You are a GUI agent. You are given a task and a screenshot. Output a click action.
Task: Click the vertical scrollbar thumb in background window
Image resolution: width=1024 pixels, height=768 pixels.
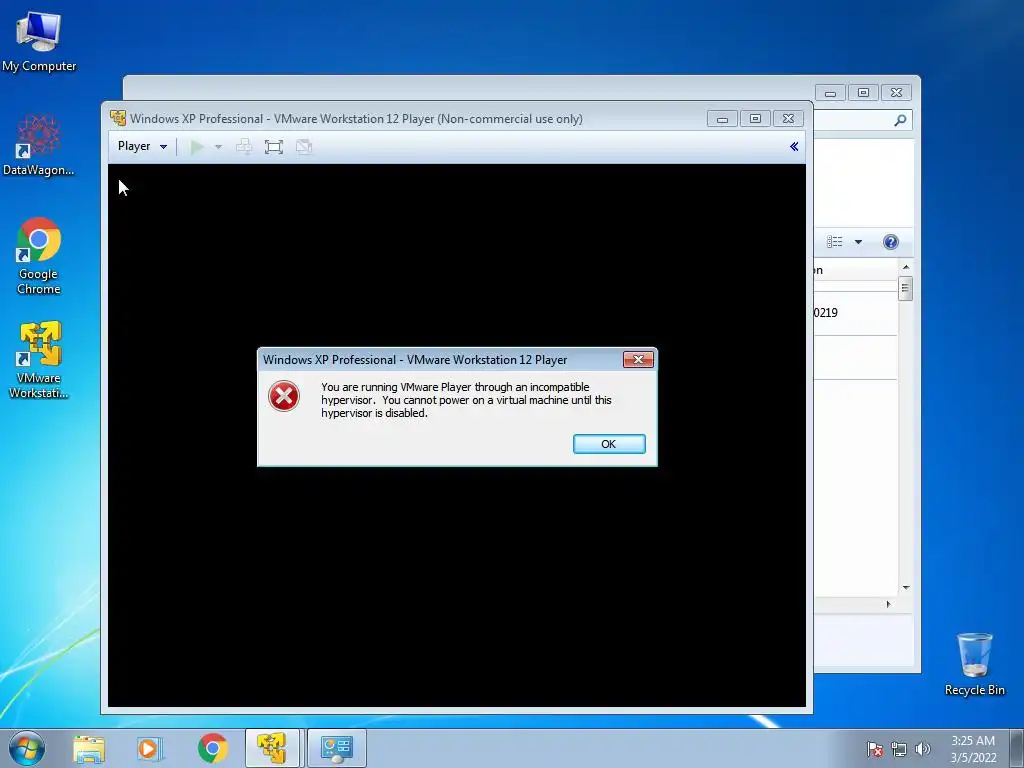(905, 288)
